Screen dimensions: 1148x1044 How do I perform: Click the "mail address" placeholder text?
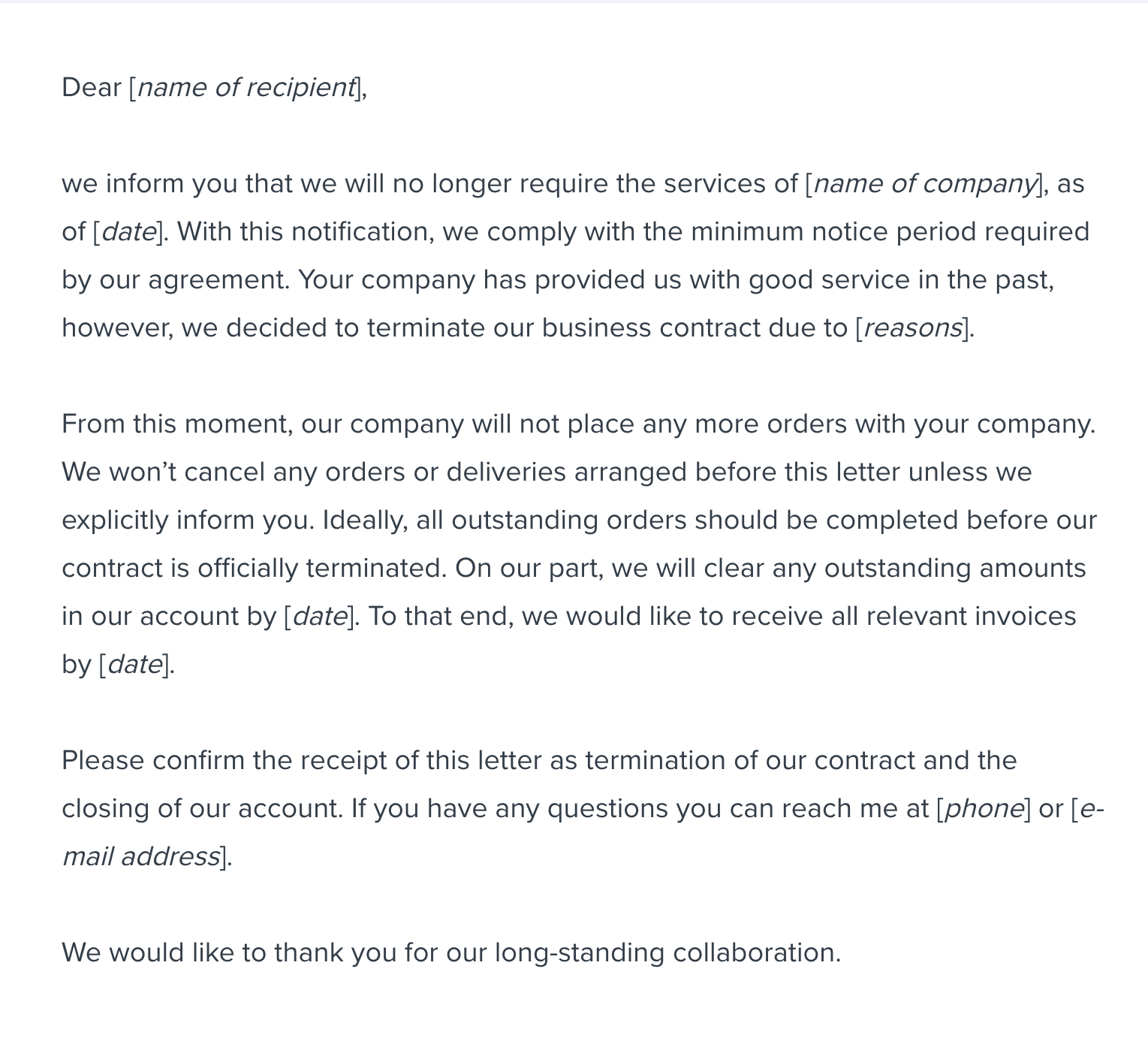140,857
